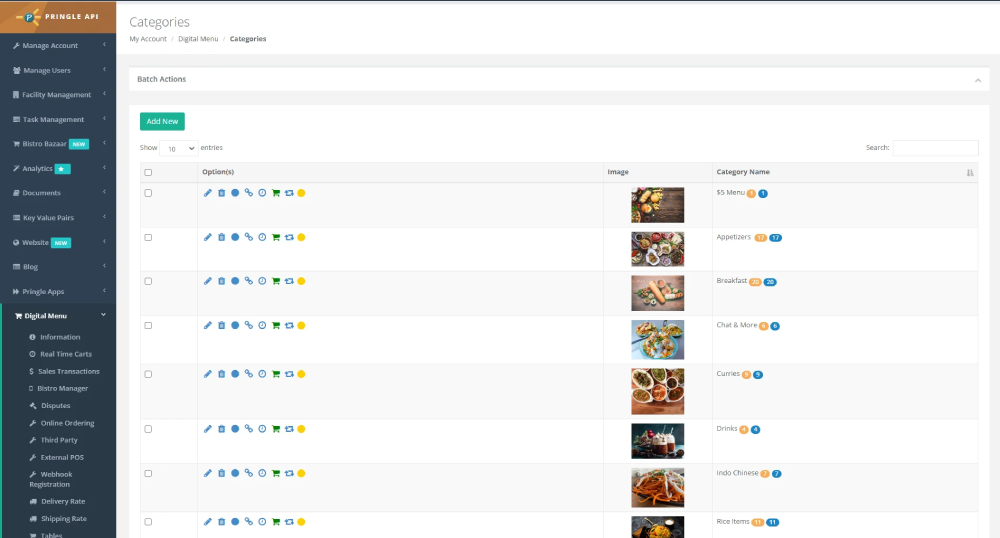The width and height of the screenshot is (1000, 538).
Task: Open Sales Transactions submenu item
Action: pos(68,371)
